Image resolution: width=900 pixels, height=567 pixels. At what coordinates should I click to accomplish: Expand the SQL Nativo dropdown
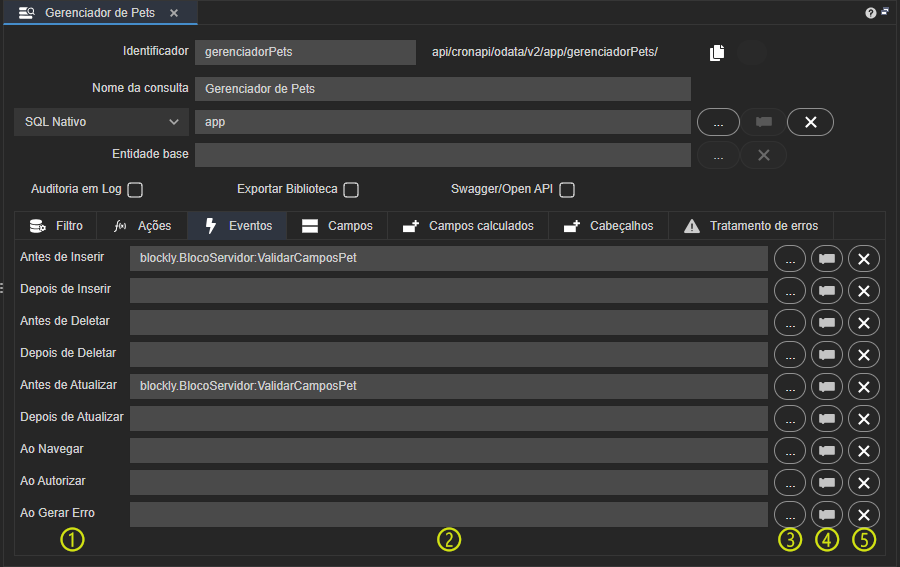pos(102,122)
